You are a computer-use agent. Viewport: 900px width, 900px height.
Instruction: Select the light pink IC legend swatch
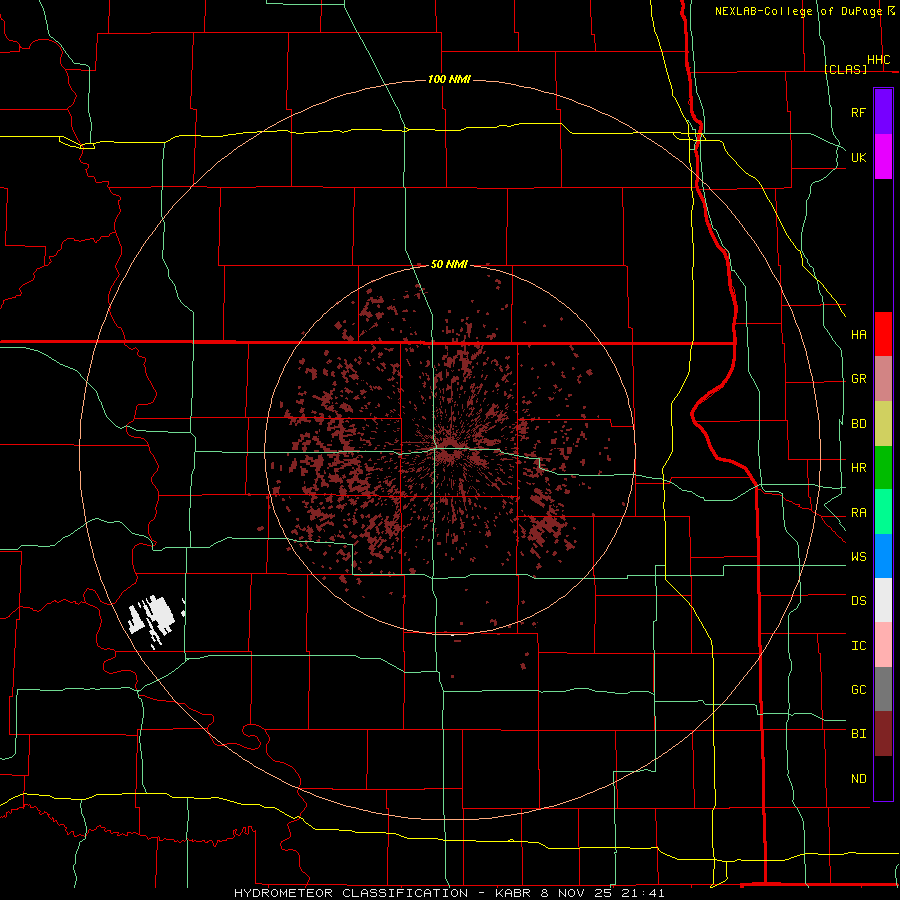(883, 645)
